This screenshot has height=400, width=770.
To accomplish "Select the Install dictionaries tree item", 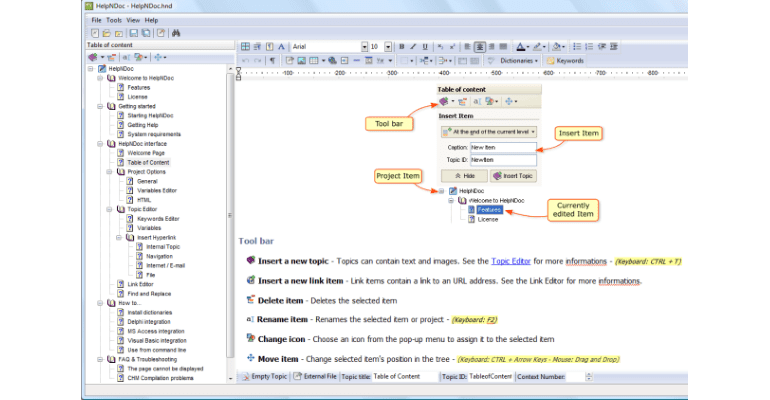I will 149,313.
